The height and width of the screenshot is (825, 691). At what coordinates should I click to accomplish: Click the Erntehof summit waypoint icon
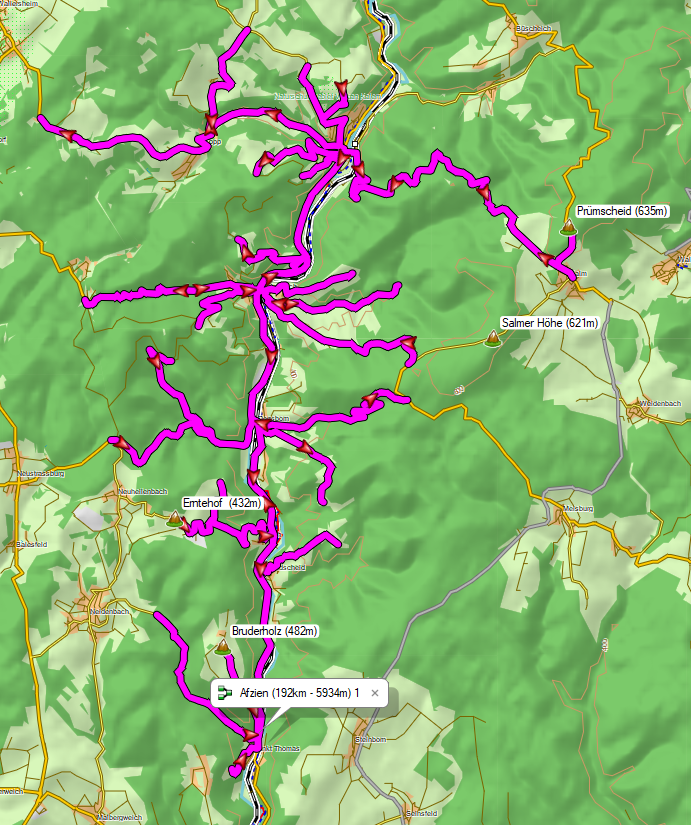175,518
